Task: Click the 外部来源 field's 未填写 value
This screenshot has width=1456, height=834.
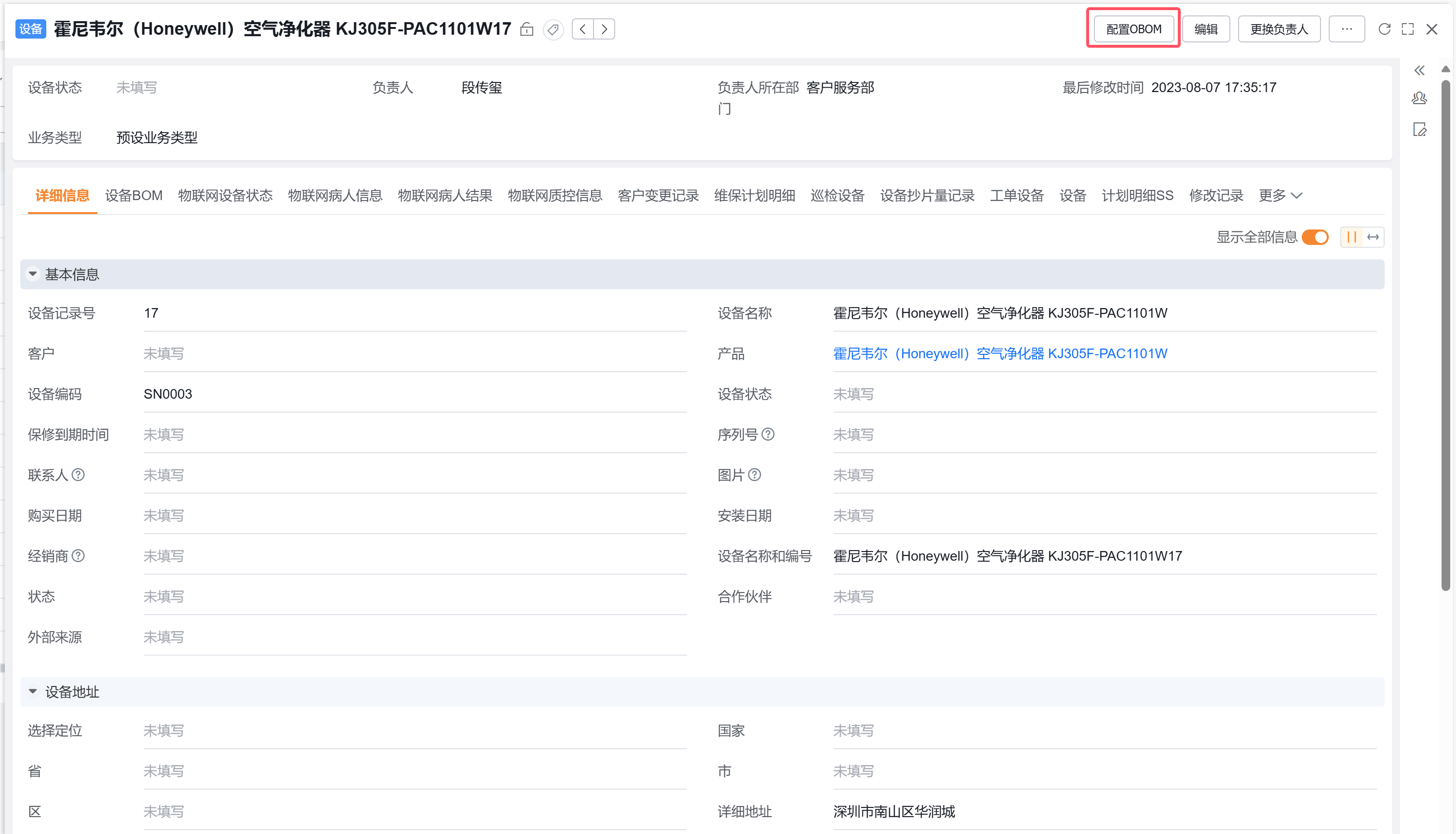Action: point(164,637)
